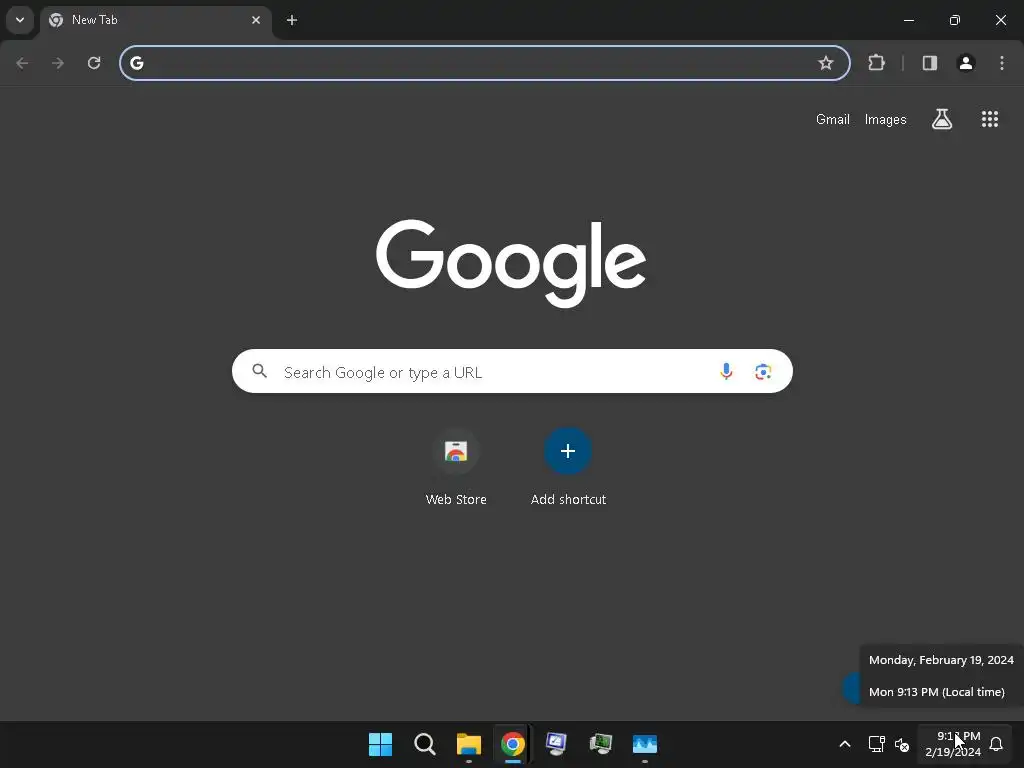Open the Extensions puzzle icon
1024x768 pixels.
pos(876,63)
